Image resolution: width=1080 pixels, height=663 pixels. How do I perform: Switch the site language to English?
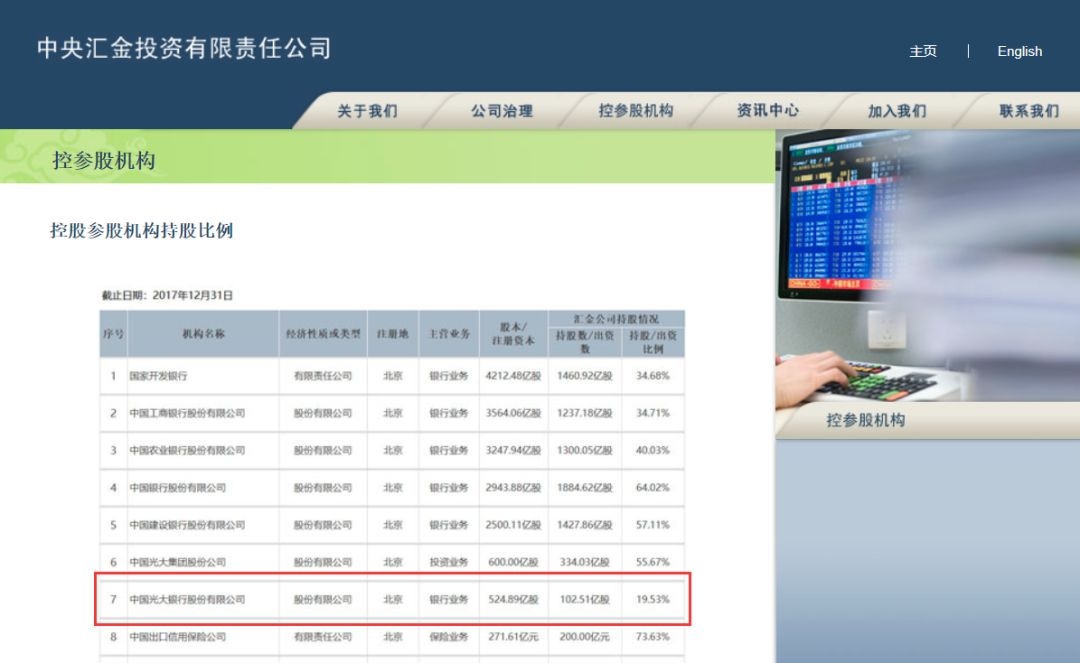tap(1019, 52)
